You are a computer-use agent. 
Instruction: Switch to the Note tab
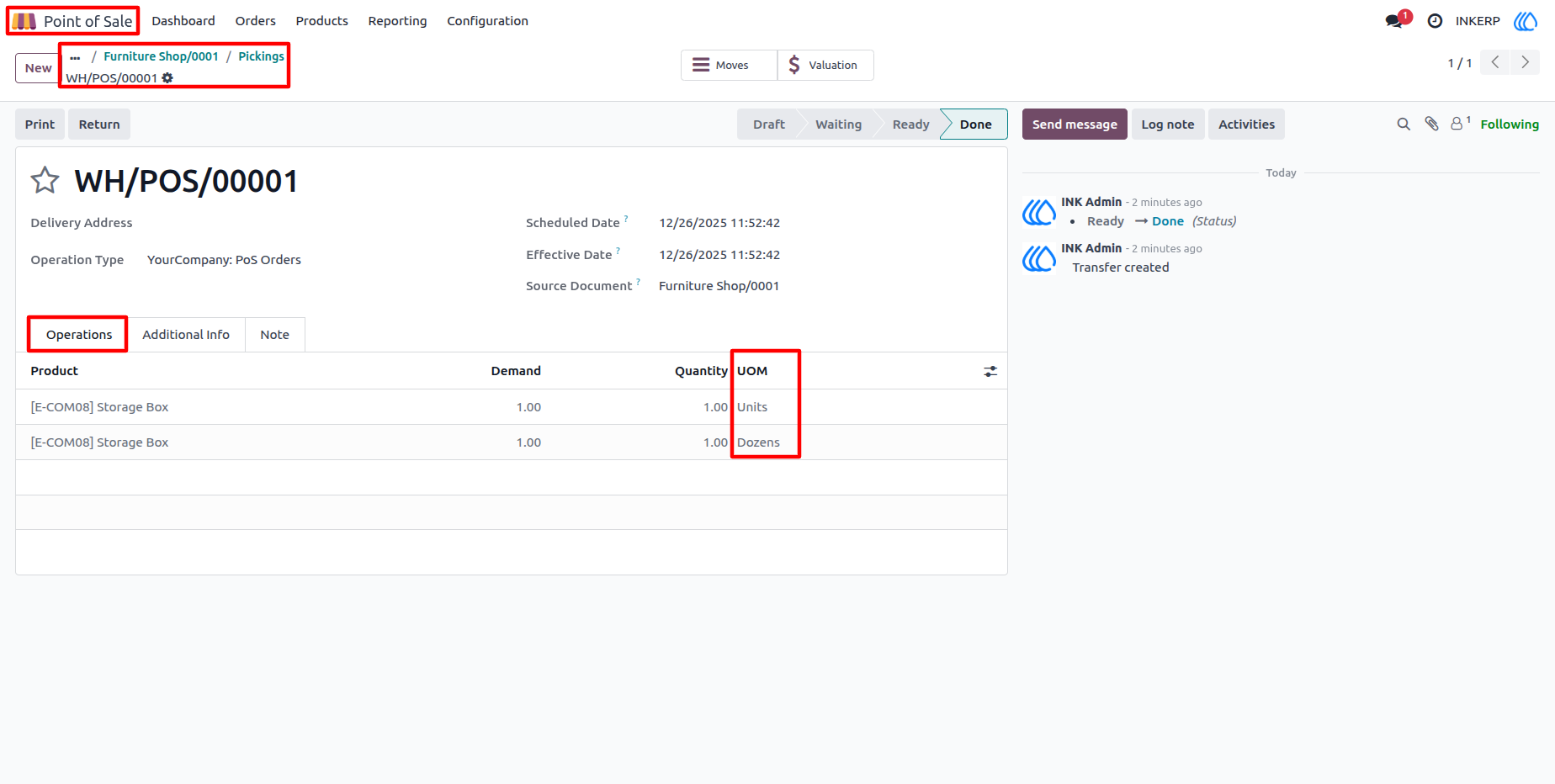click(274, 335)
